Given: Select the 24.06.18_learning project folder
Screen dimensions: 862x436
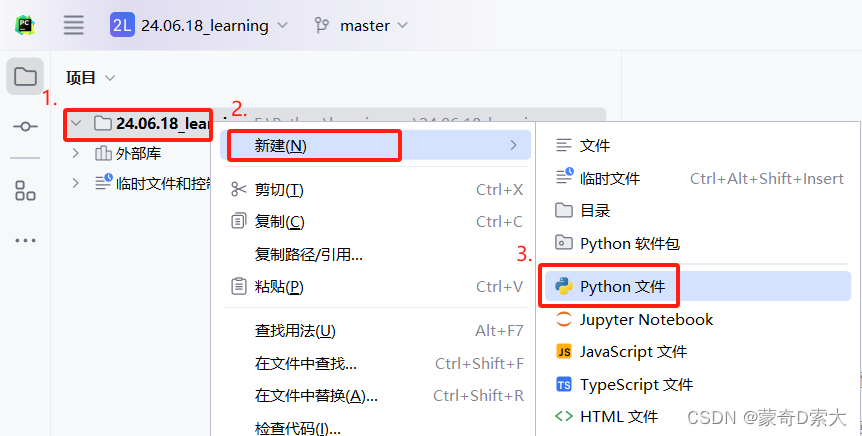Looking at the screenshot, I should (x=163, y=123).
